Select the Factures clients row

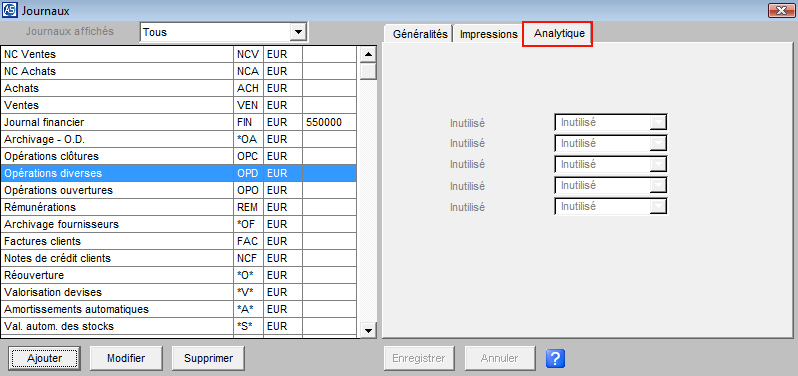[179, 241]
